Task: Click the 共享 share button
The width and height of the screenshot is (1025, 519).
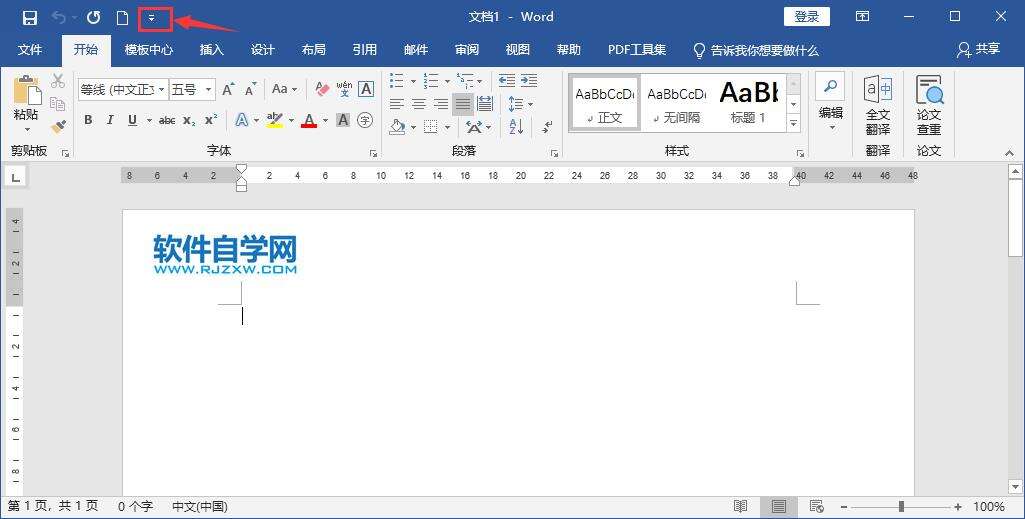Action: (x=978, y=50)
